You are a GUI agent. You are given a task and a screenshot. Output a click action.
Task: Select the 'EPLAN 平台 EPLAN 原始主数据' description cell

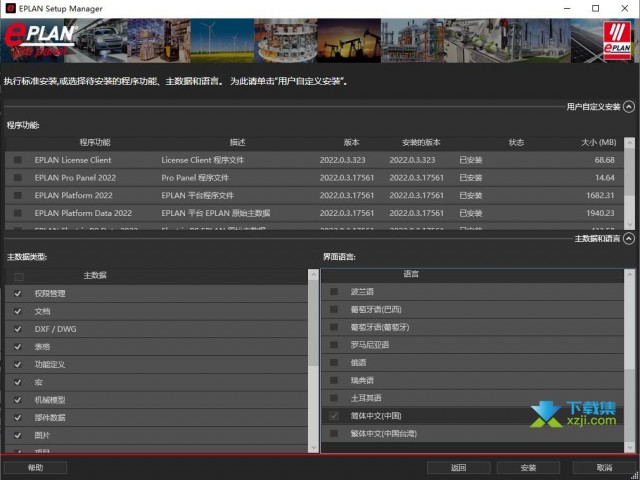click(216, 213)
